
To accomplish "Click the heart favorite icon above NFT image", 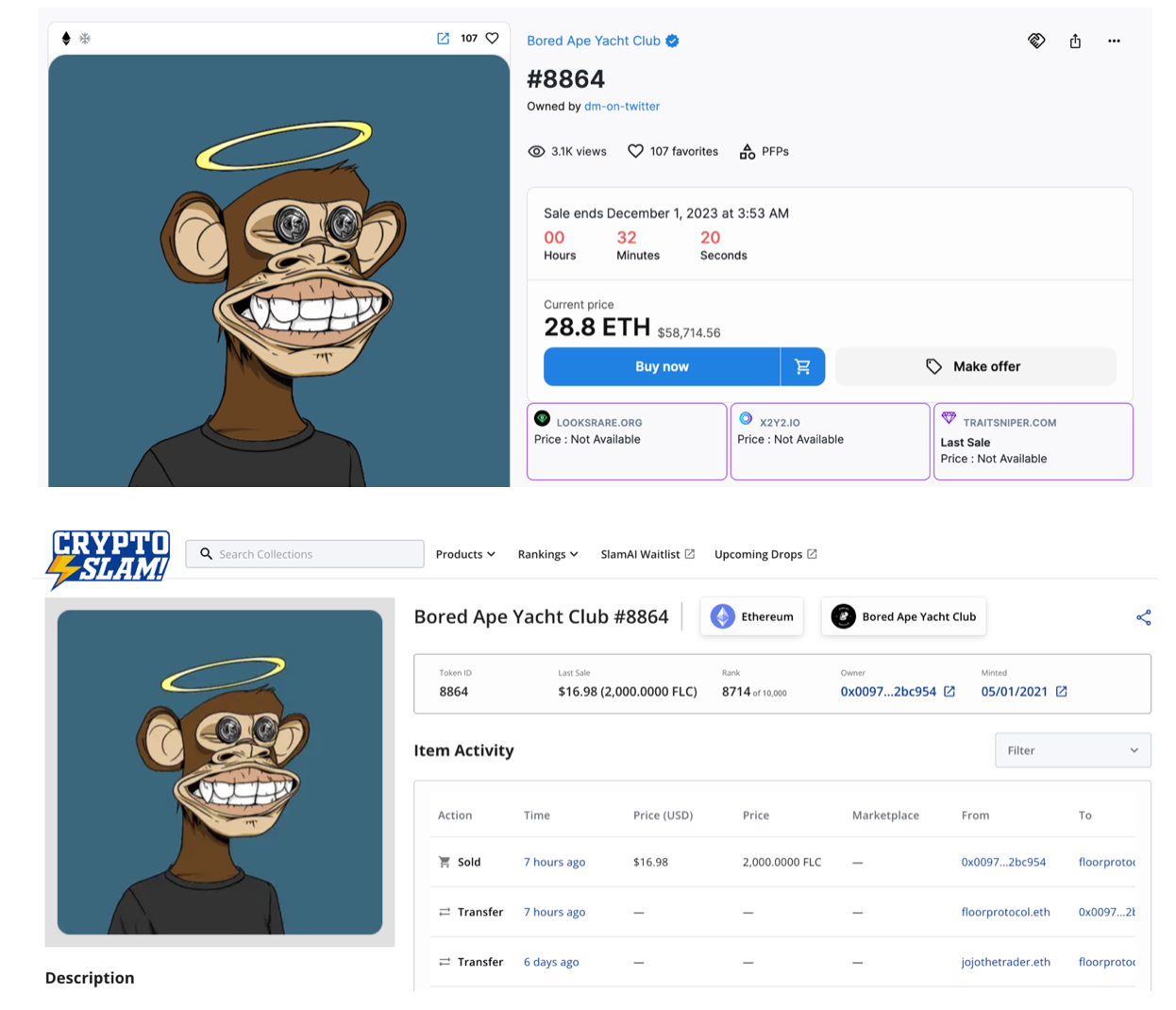I will (x=492, y=39).
